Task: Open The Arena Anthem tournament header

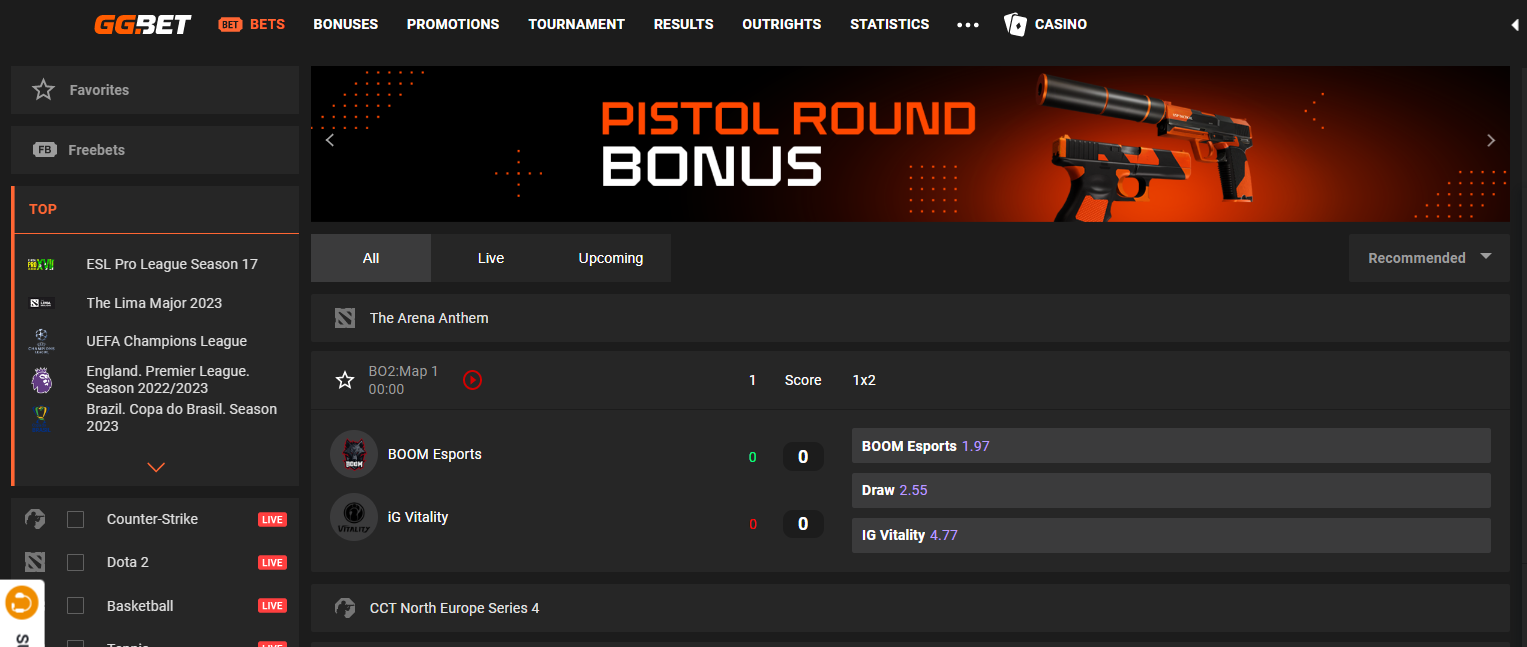Action: pyautogui.click(x=910, y=318)
